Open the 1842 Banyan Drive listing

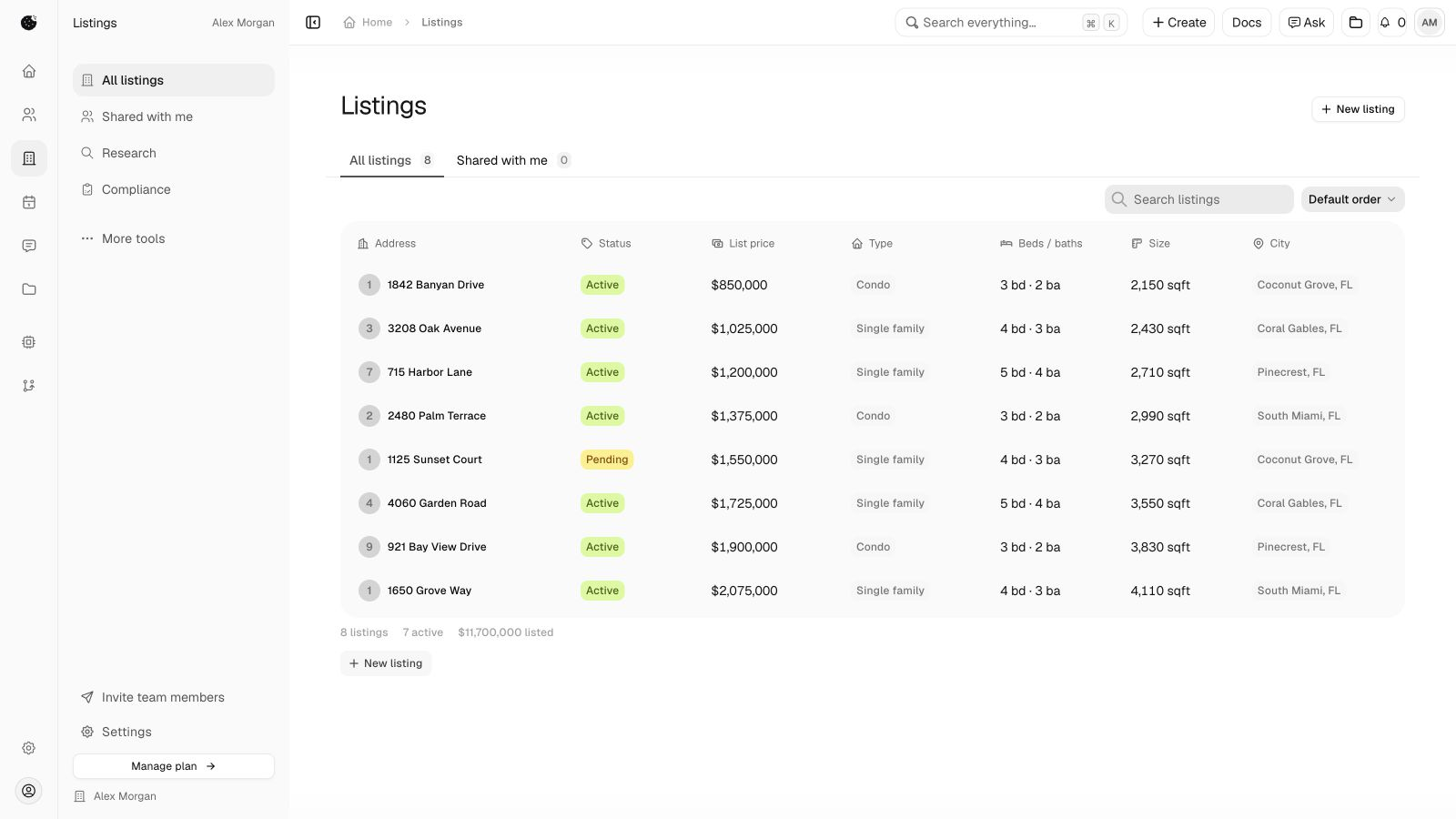tap(435, 285)
